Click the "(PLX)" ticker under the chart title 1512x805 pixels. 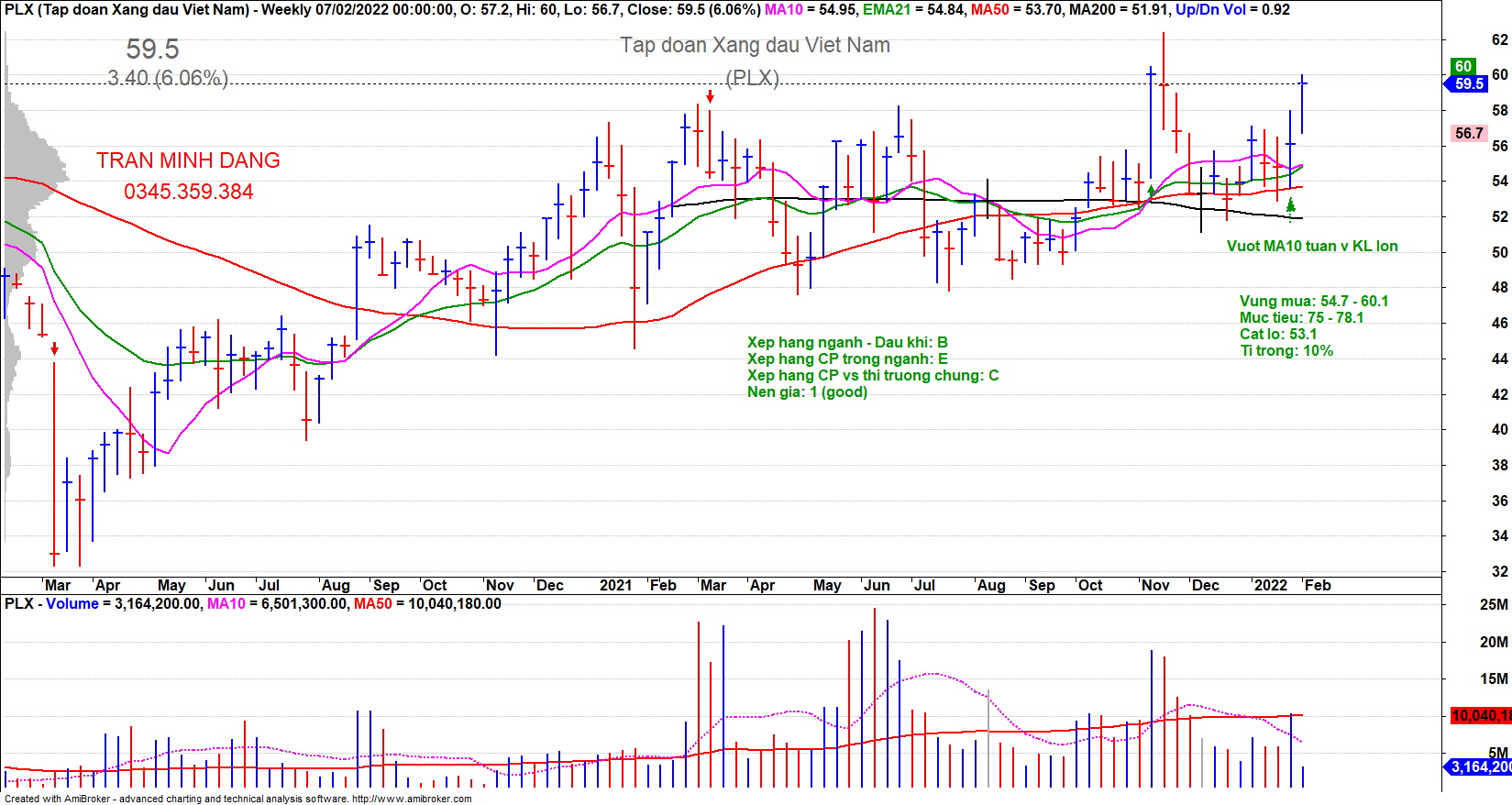pyautogui.click(x=753, y=78)
